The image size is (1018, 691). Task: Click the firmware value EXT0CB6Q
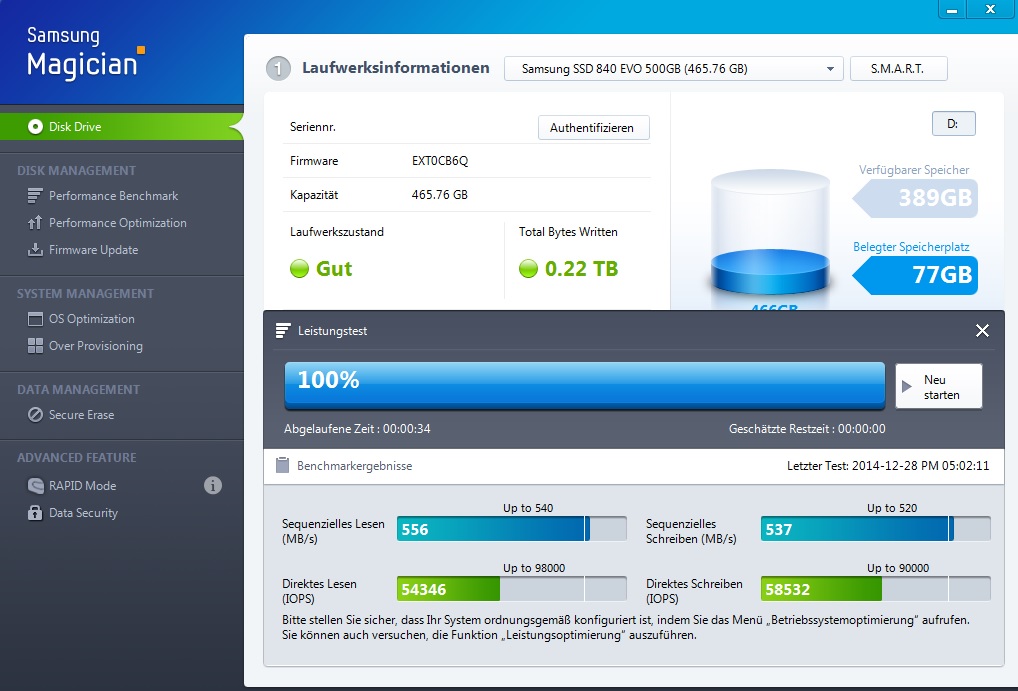point(440,161)
